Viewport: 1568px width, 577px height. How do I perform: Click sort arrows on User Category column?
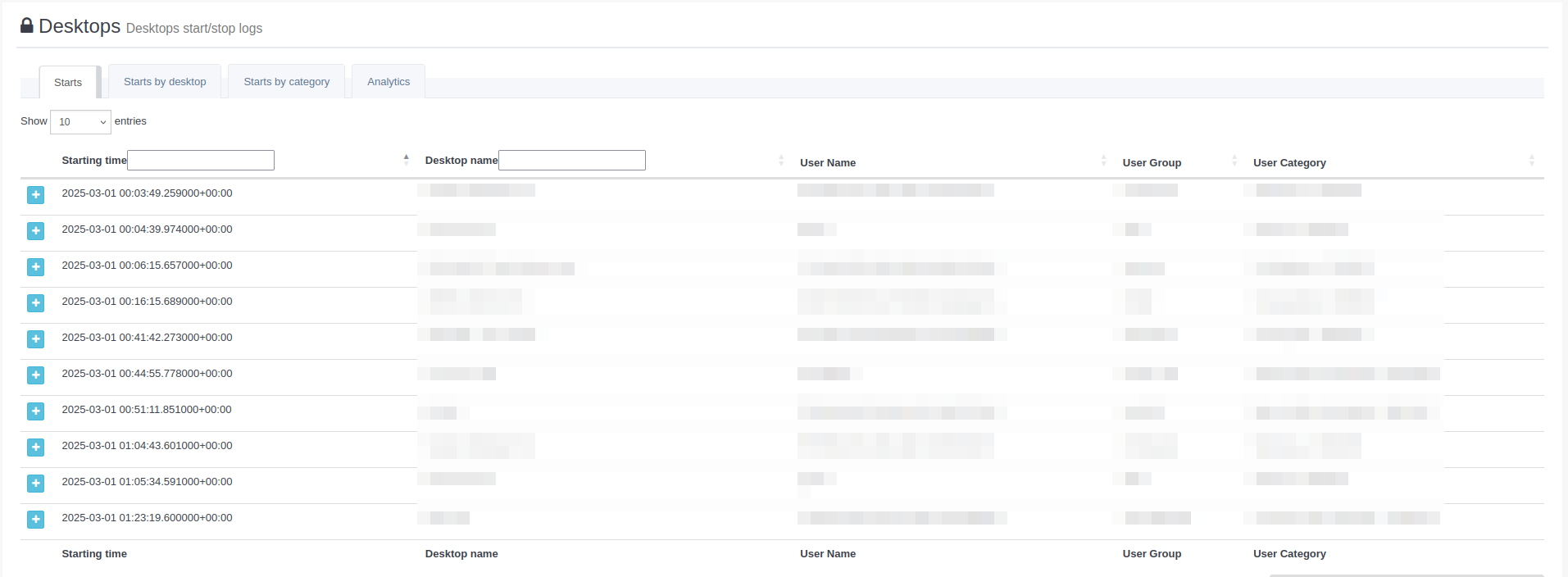(x=1531, y=161)
